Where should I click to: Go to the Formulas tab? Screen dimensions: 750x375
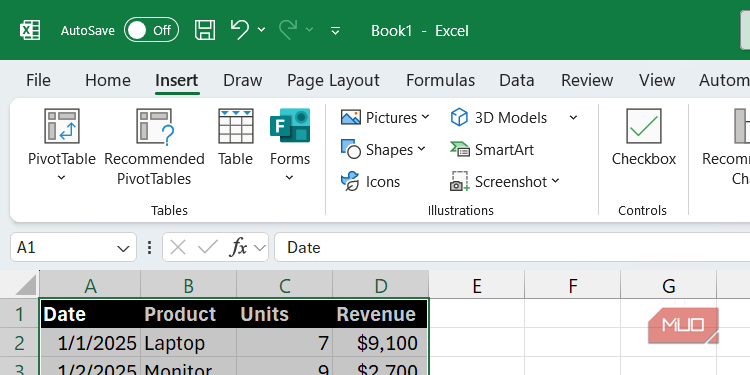[440, 80]
